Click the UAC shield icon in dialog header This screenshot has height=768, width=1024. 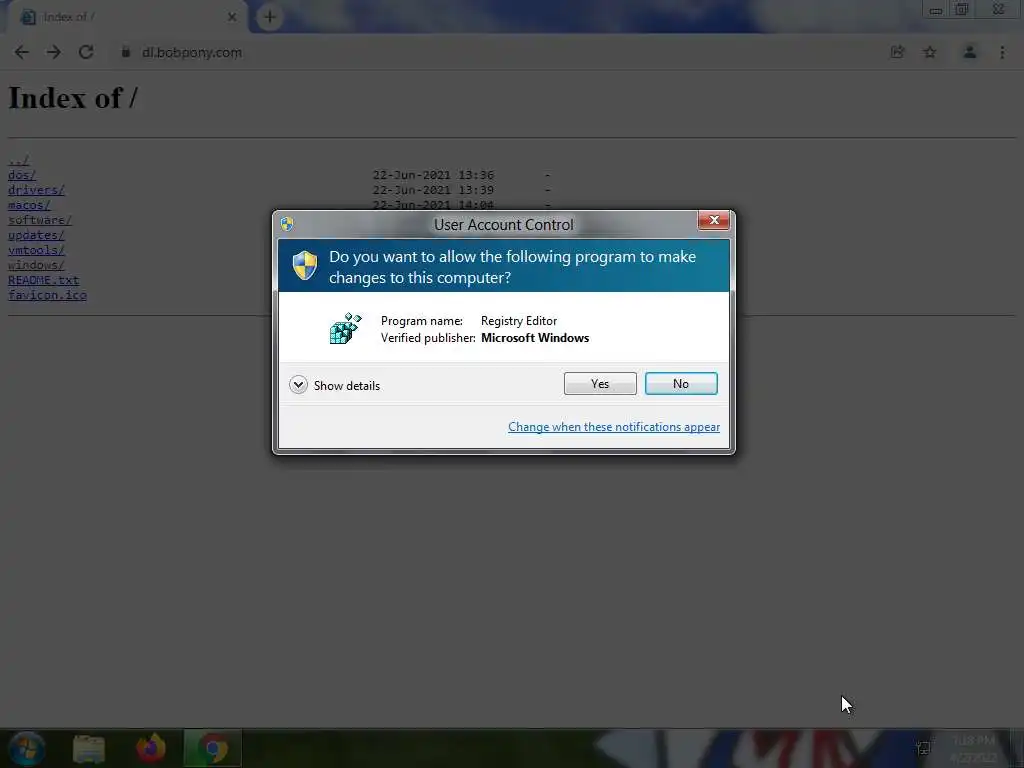click(x=304, y=265)
